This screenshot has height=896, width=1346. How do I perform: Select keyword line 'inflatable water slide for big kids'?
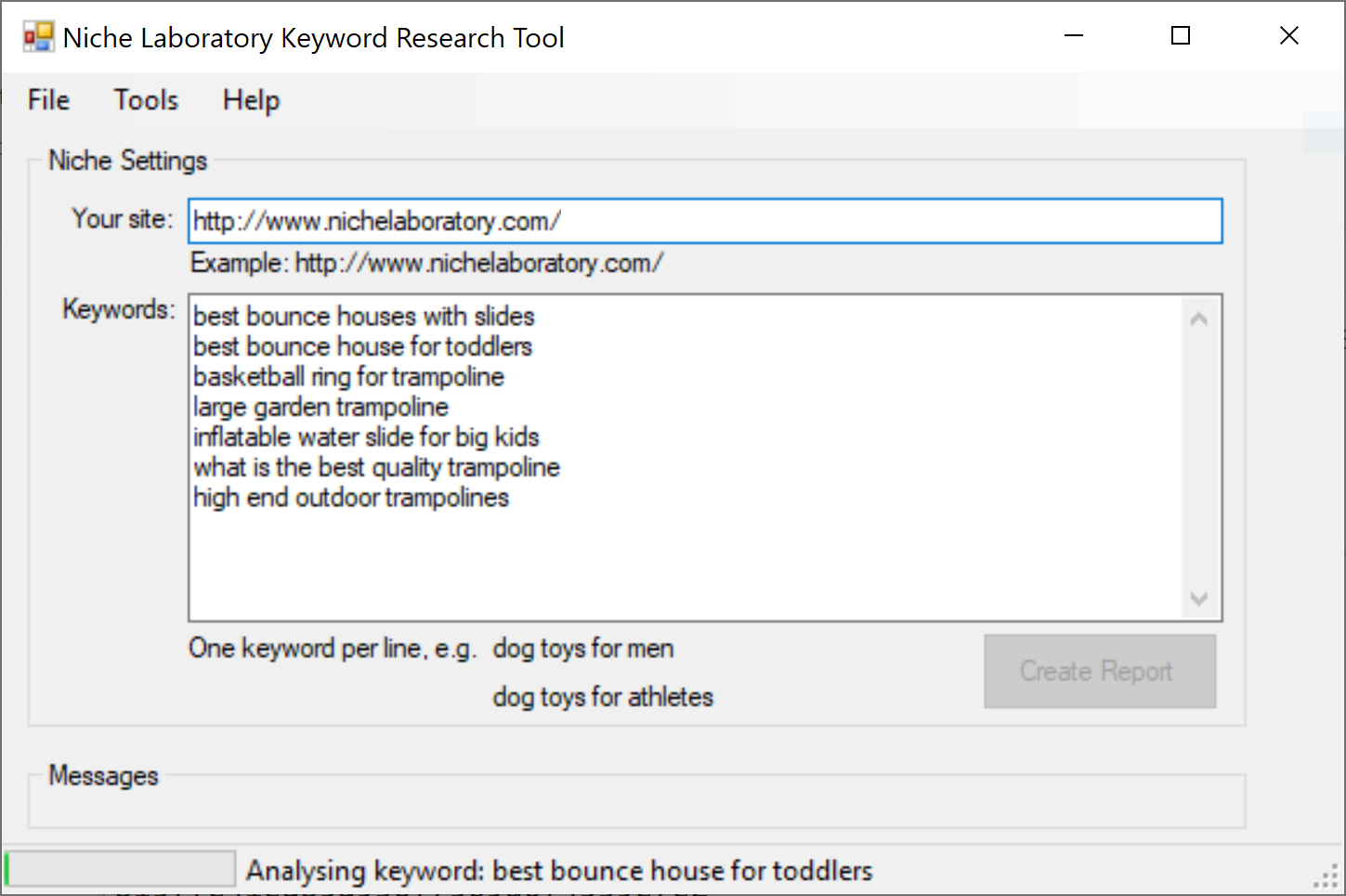pyautogui.click(x=367, y=436)
